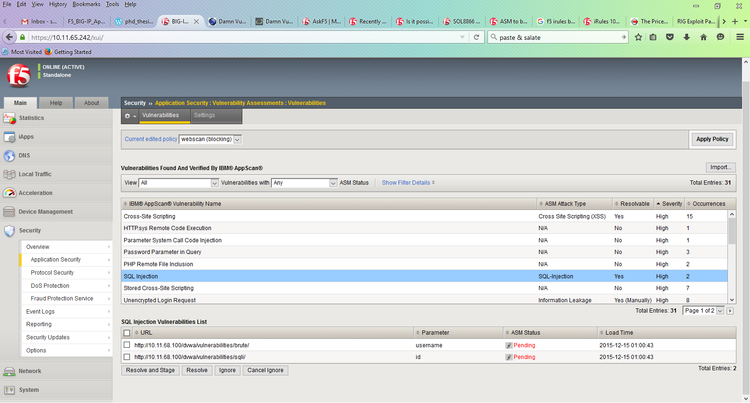
Task: Check the box for the brute URL row
Action: (x=127, y=344)
